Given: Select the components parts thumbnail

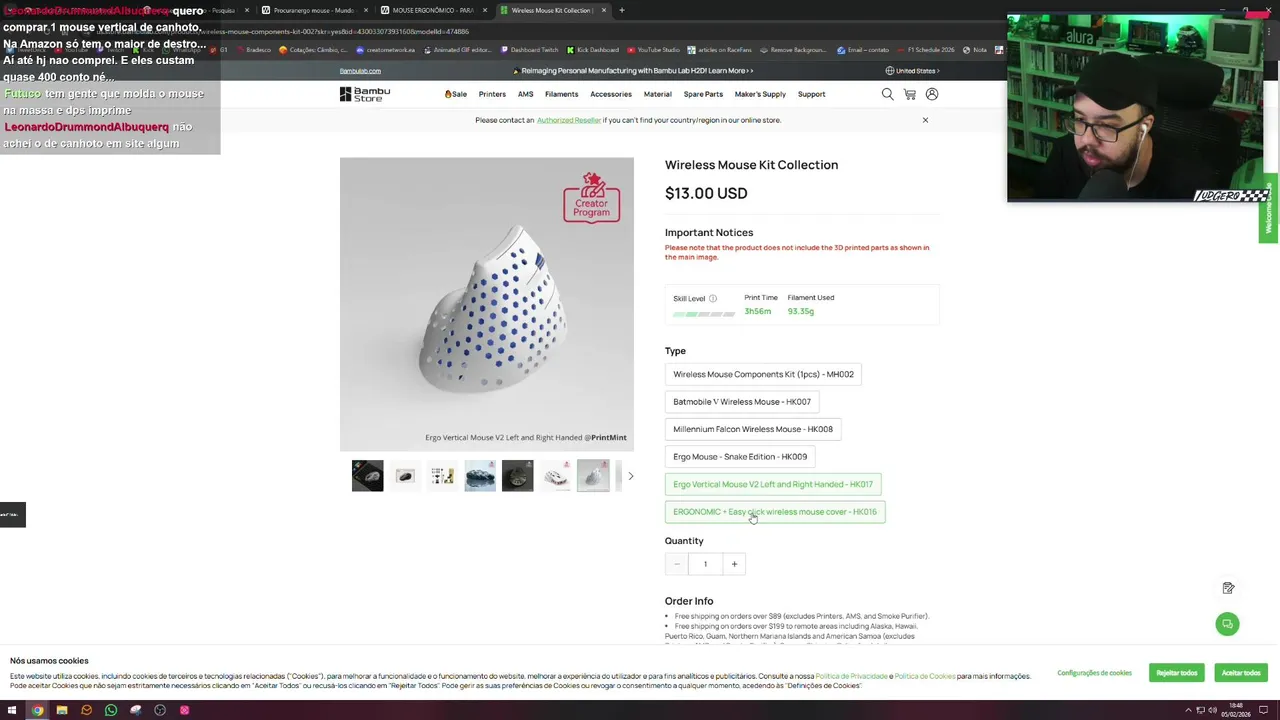Looking at the screenshot, I should click(442, 476).
